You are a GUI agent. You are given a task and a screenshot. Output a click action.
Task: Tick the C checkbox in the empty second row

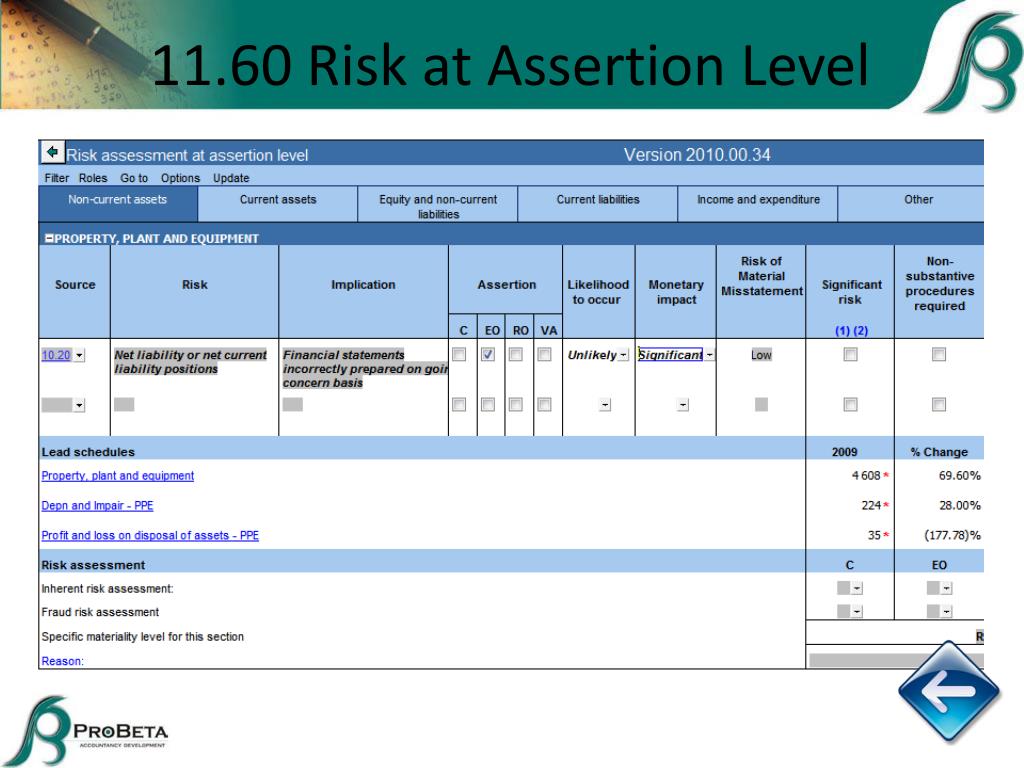[459, 404]
